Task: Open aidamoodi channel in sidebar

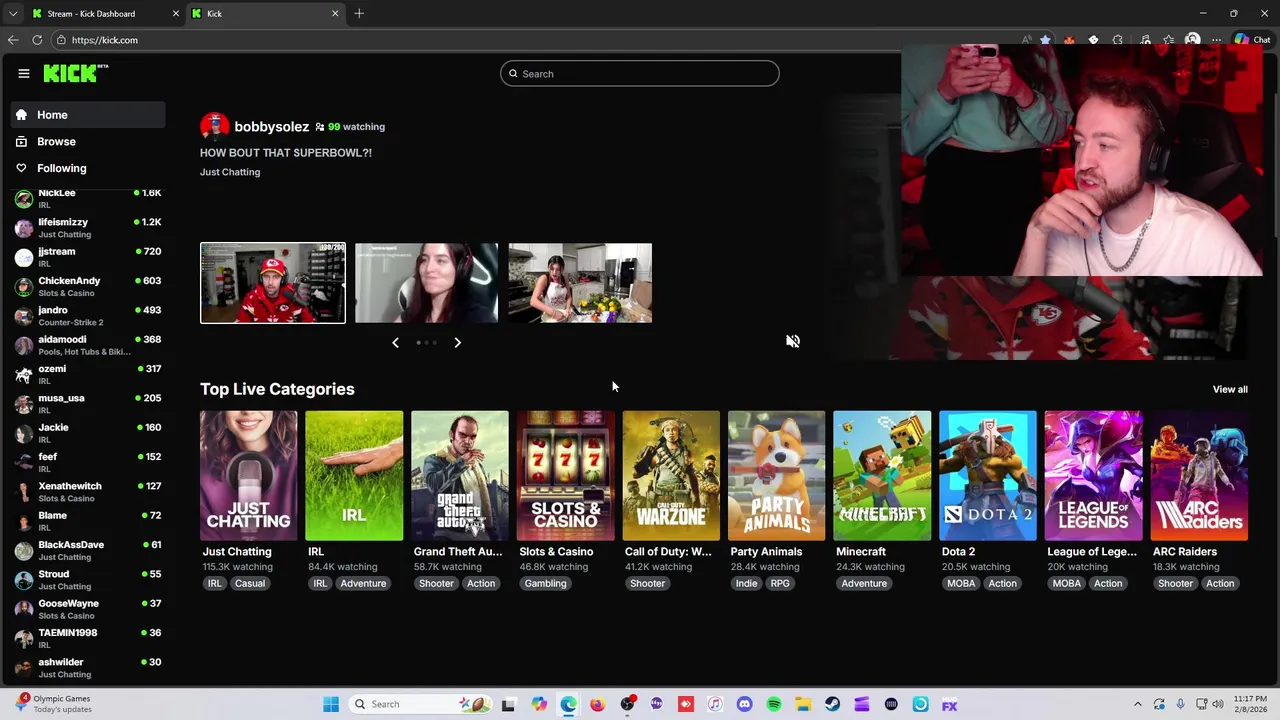Action: click(88, 345)
